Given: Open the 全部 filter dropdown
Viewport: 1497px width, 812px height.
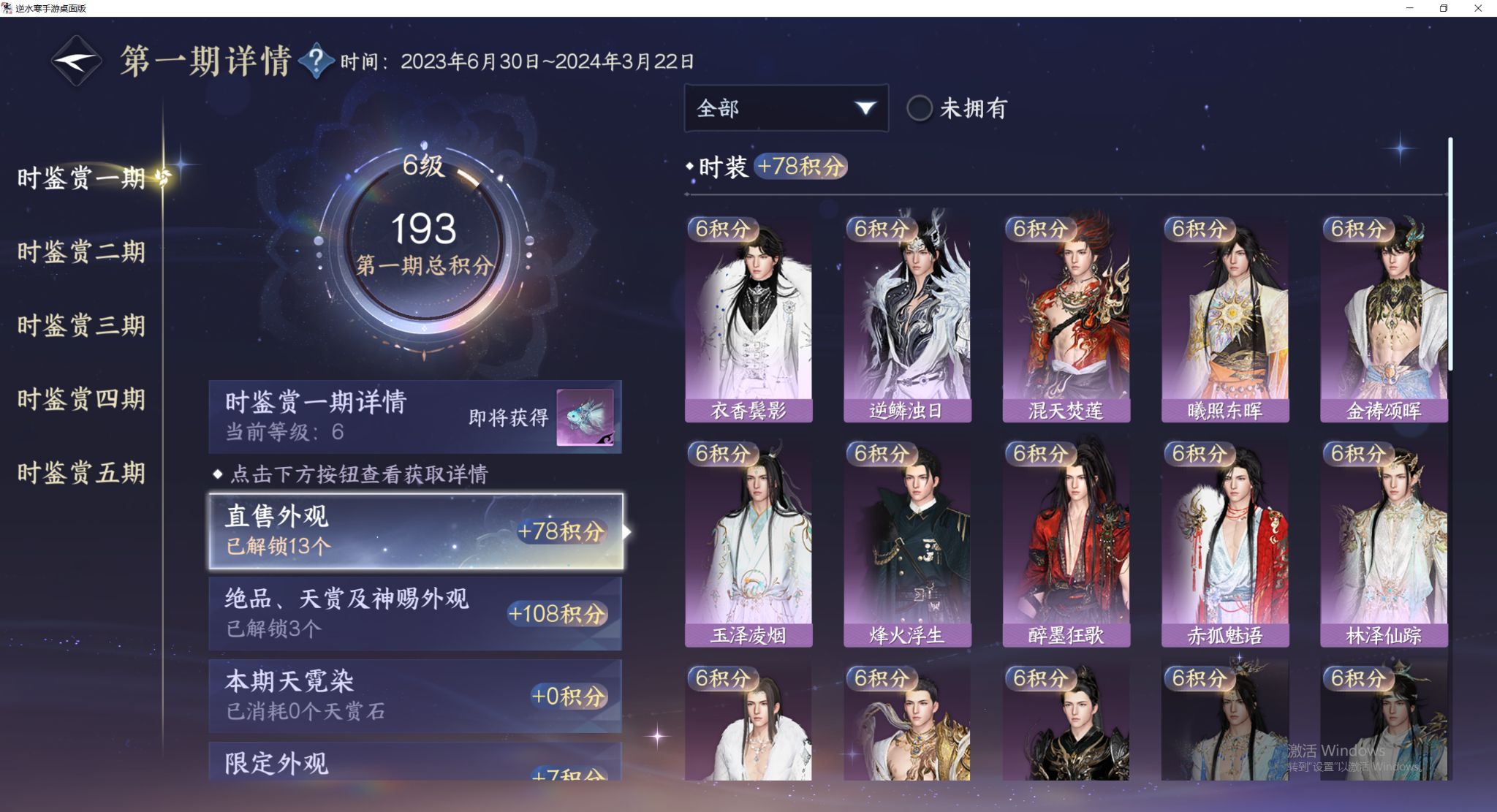Looking at the screenshot, I should (787, 108).
